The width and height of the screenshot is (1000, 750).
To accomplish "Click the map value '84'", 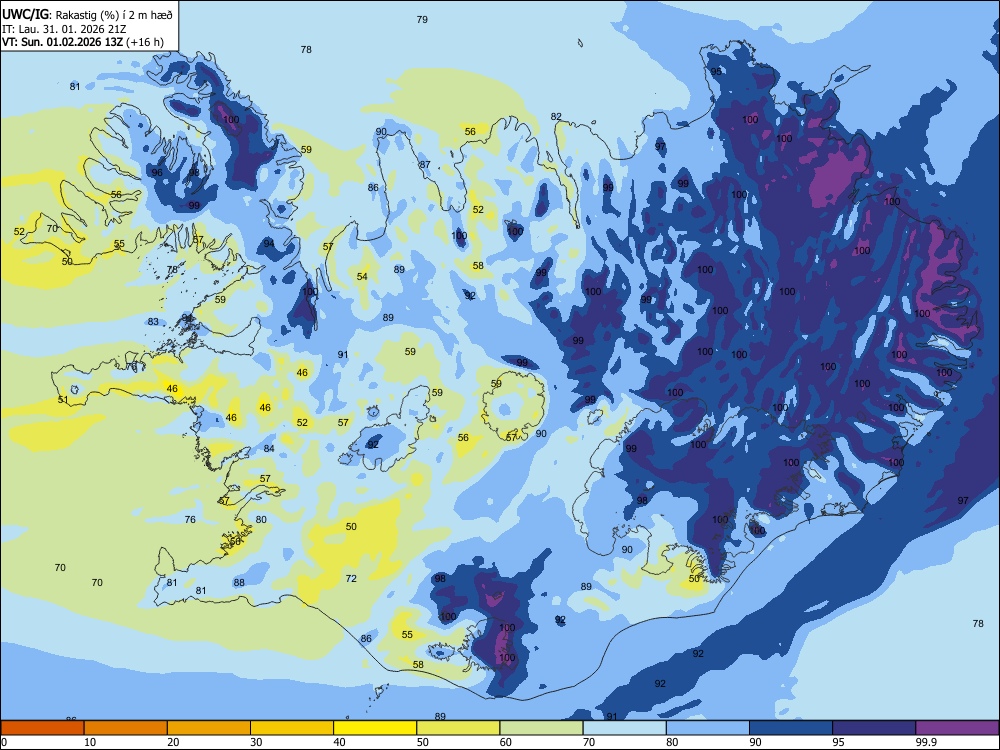I will [269, 448].
